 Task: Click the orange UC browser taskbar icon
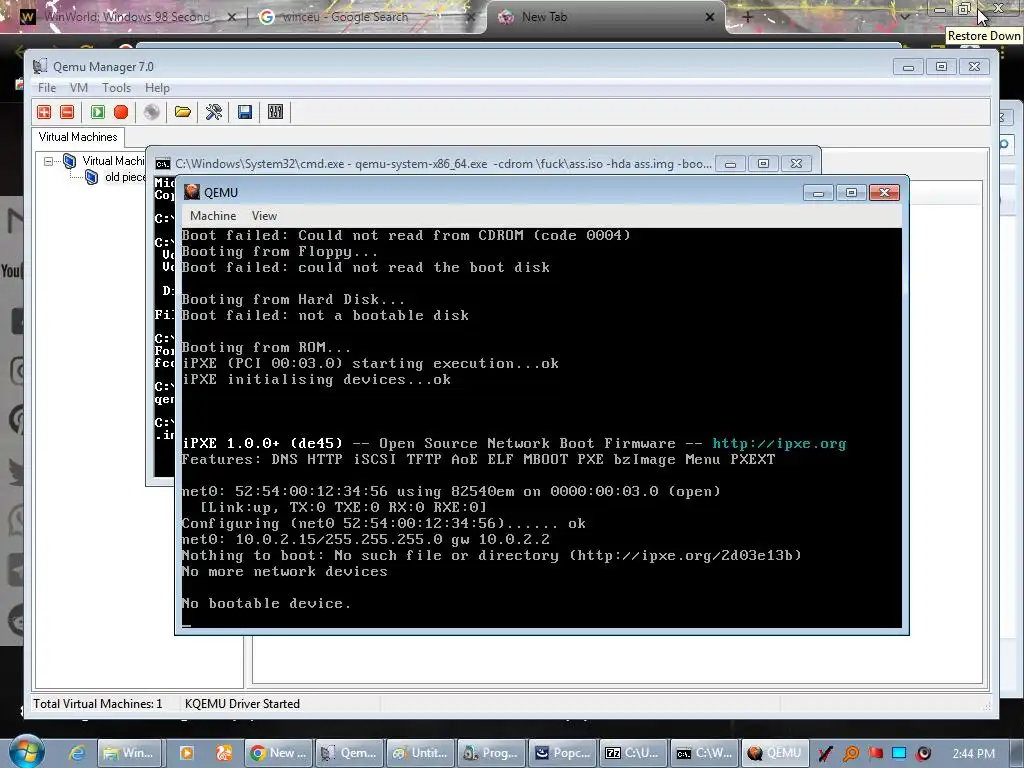click(x=223, y=753)
